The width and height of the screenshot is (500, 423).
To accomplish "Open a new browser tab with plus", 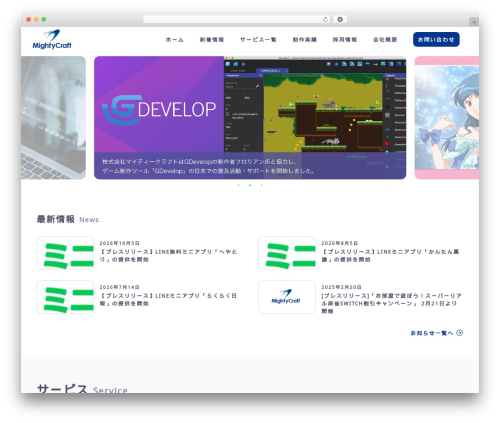I will [474, 22].
